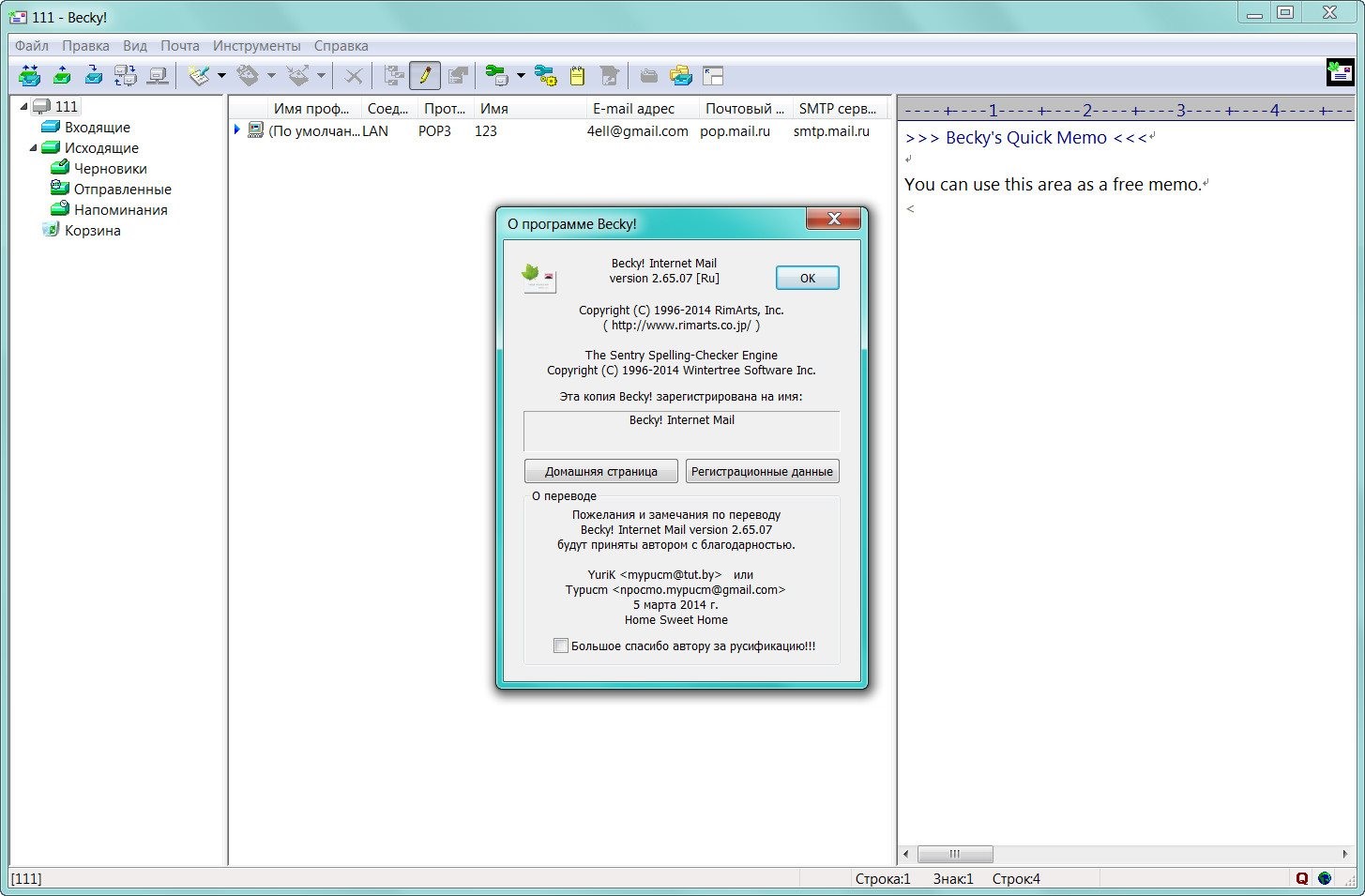1365x896 pixels.
Task: Close the 'О программе Becky!' dialog
Action: tap(833, 220)
